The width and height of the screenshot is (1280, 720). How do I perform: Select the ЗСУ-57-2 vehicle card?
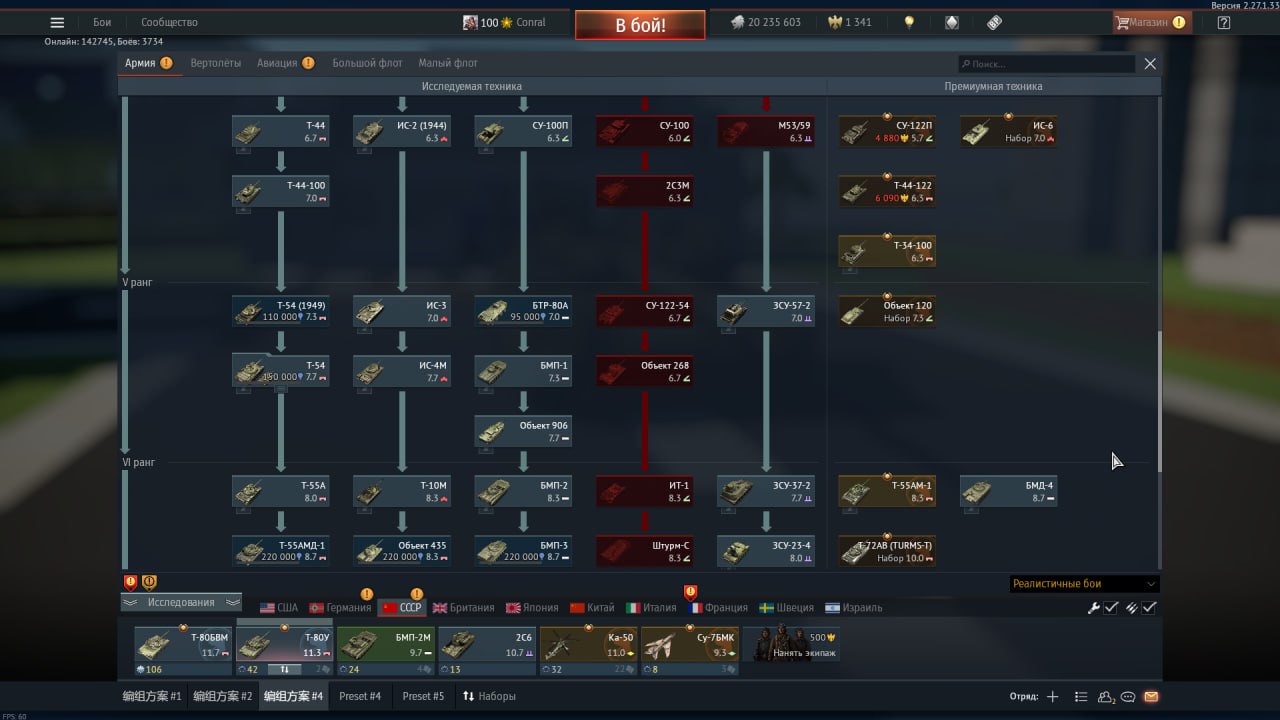click(765, 311)
